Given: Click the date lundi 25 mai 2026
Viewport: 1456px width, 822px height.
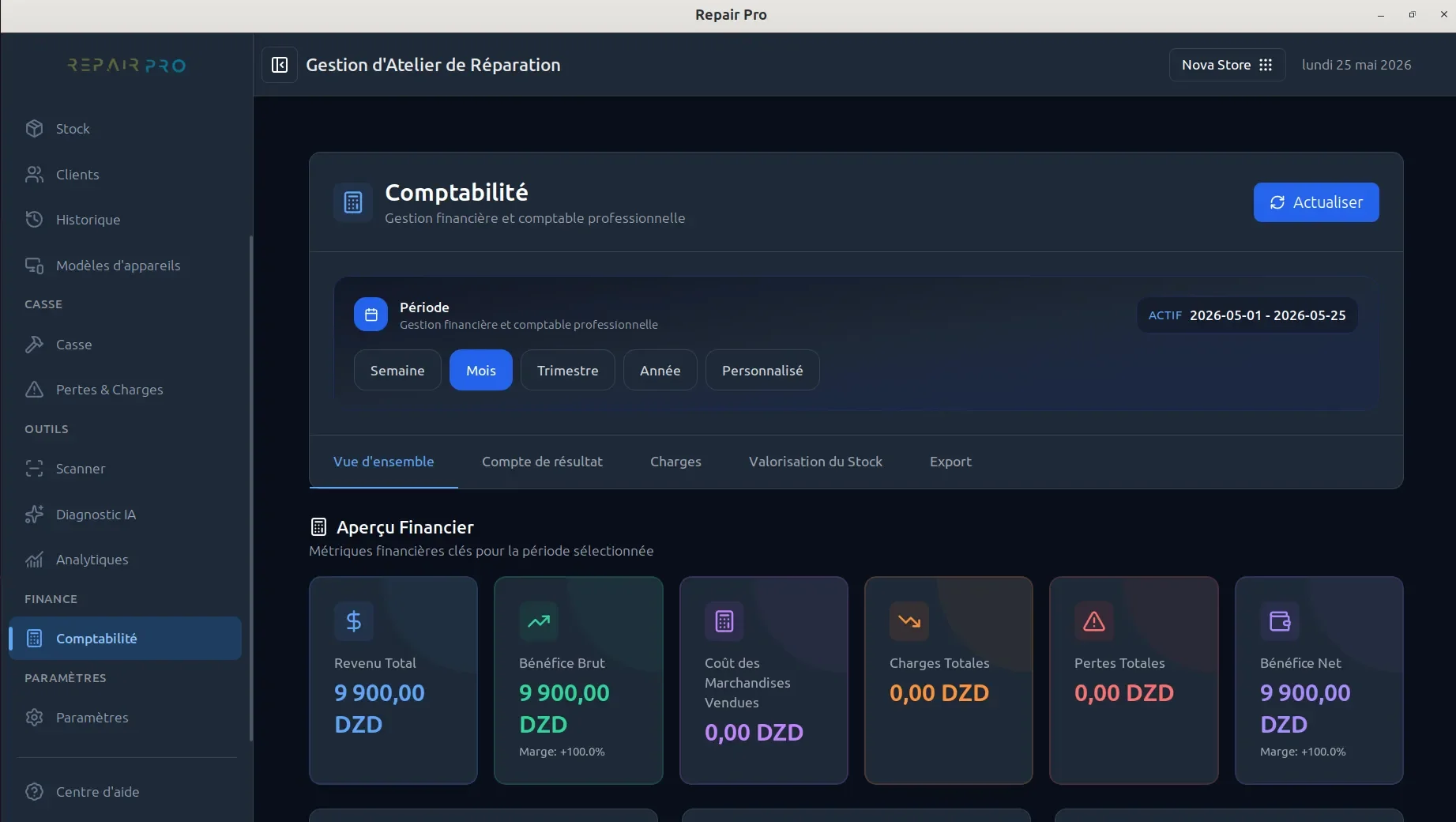Looking at the screenshot, I should coord(1356,65).
